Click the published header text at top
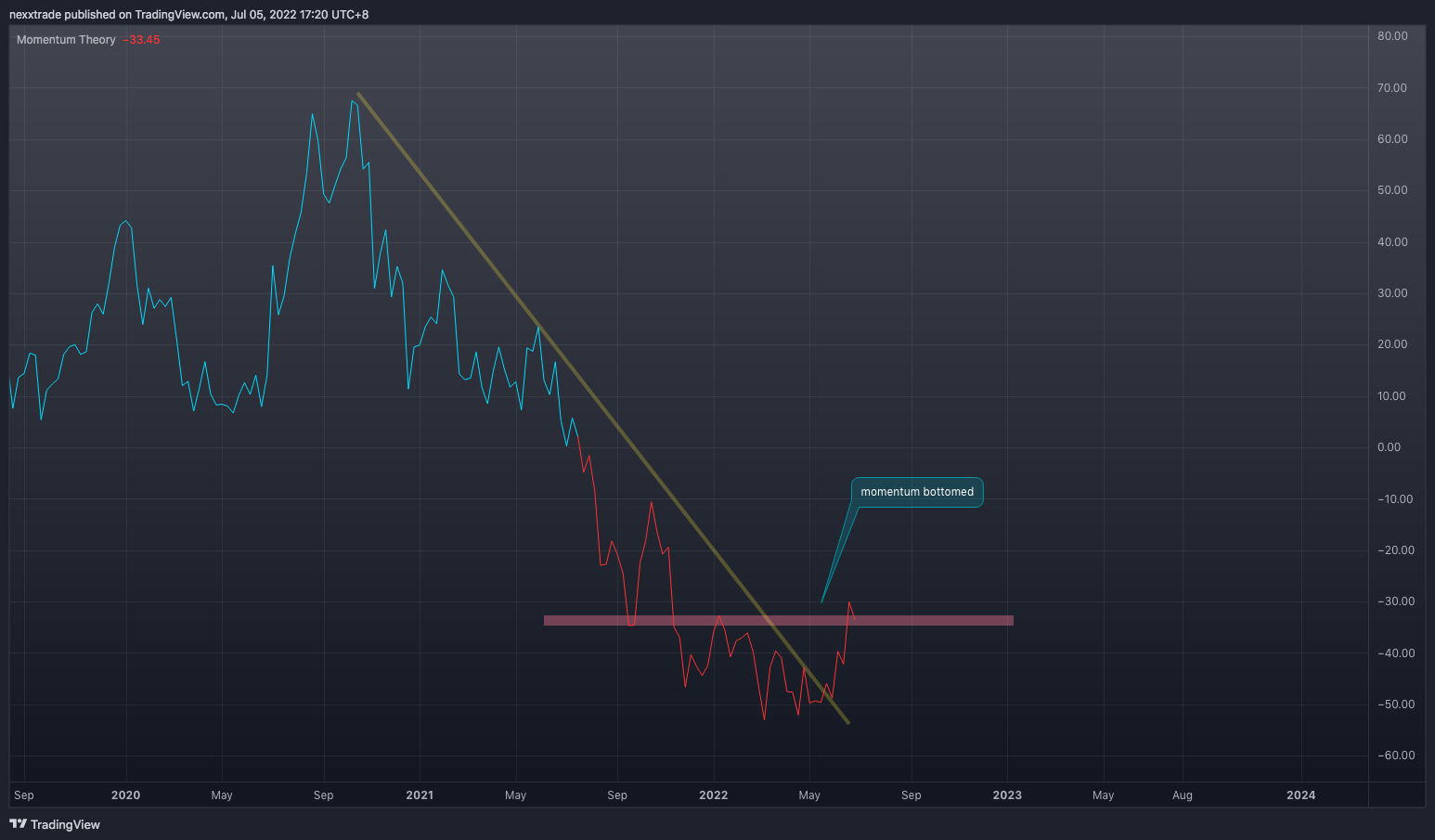The width and height of the screenshot is (1435, 840). [x=189, y=15]
